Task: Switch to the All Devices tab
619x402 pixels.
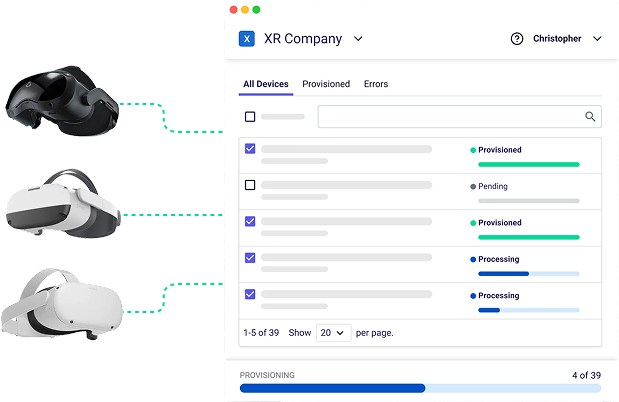Action: (x=266, y=84)
